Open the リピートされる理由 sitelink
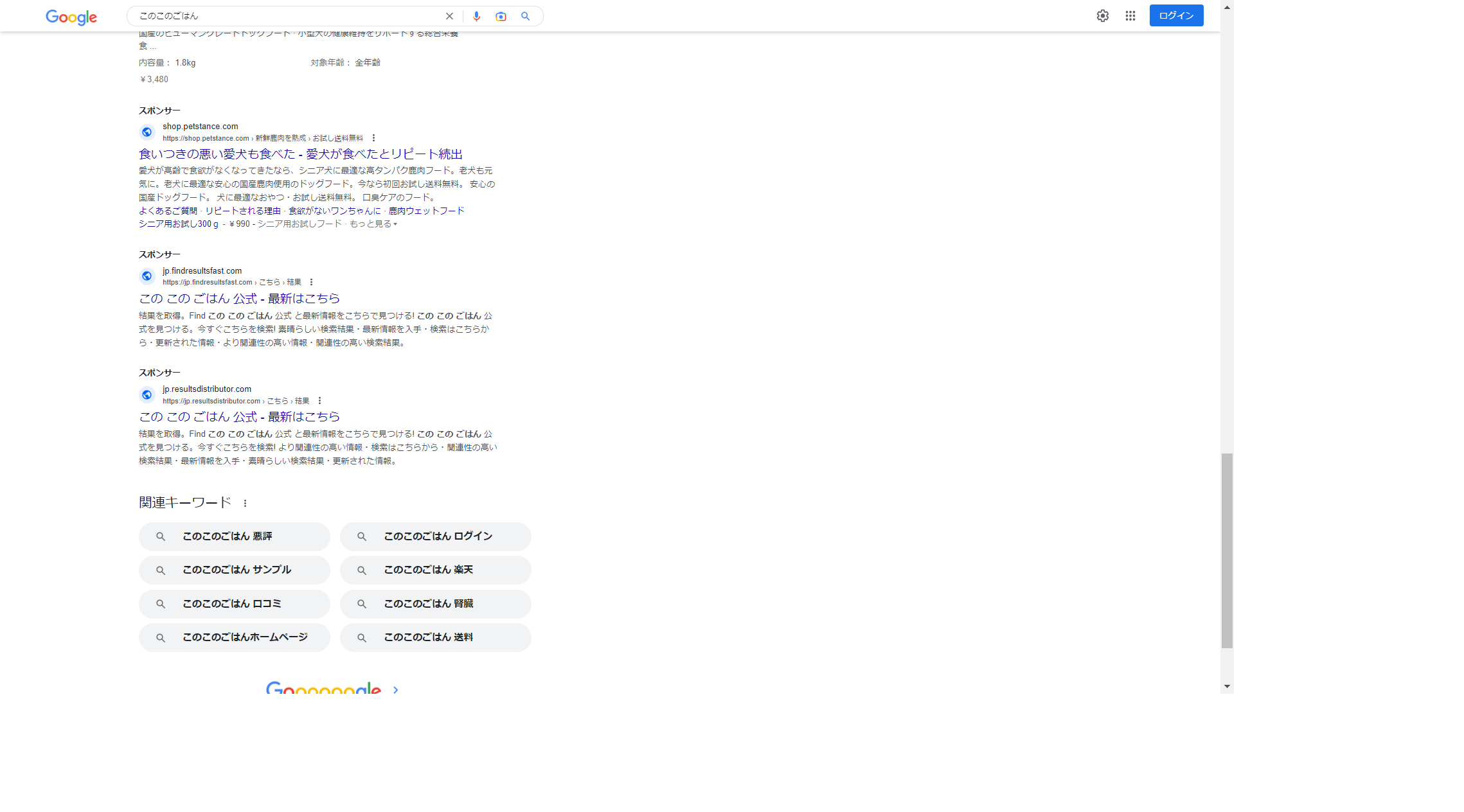 coord(243,211)
